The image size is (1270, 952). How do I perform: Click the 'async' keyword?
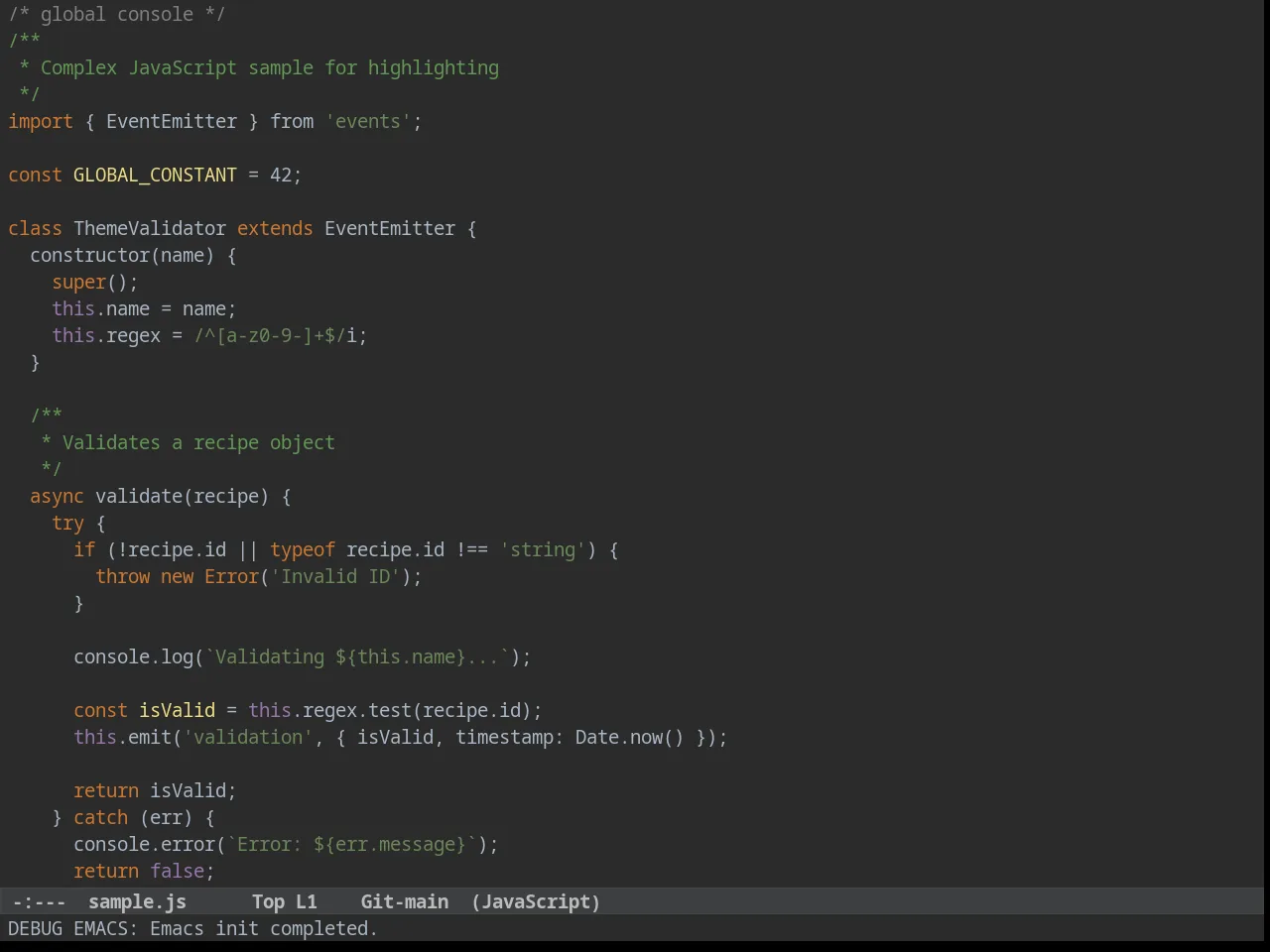click(57, 496)
